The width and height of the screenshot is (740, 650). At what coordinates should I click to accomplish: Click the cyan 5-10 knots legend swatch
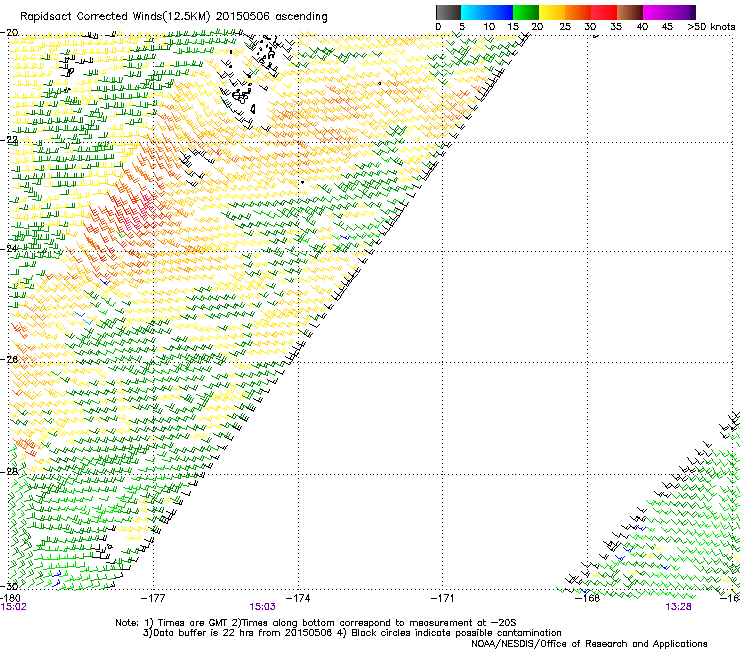pos(474,12)
